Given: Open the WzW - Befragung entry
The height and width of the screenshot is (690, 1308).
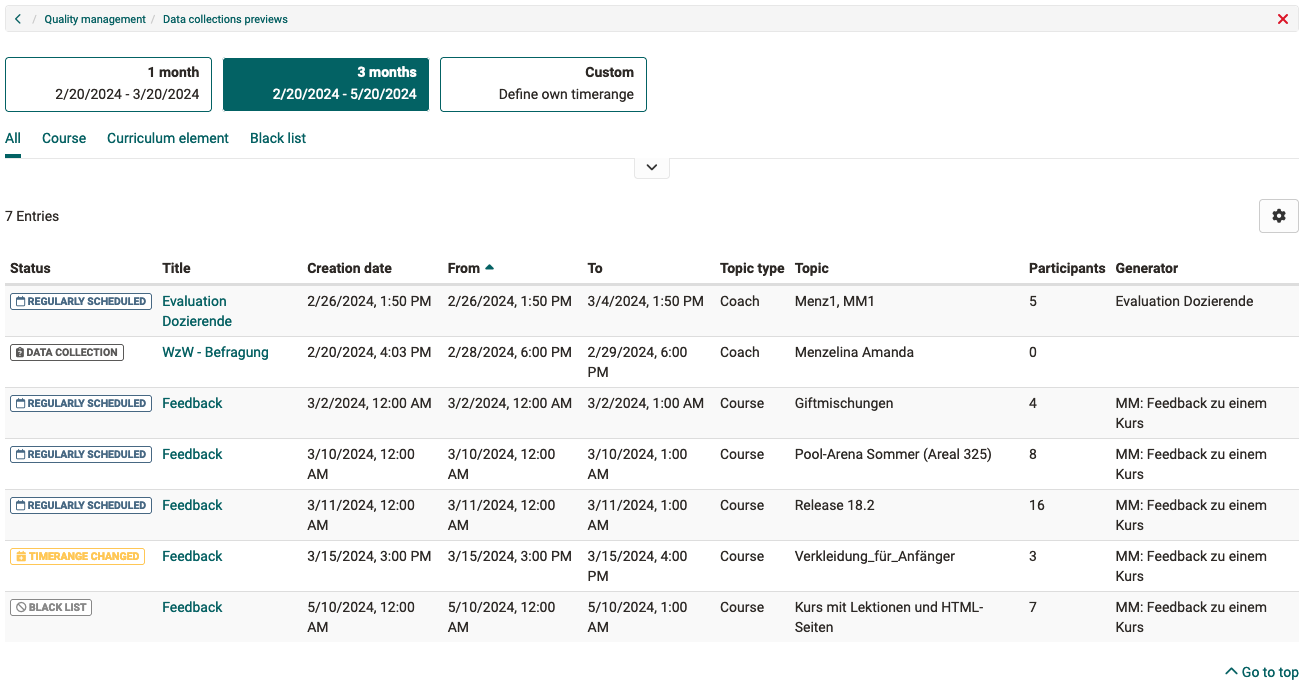Looking at the screenshot, I should click(214, 352).
